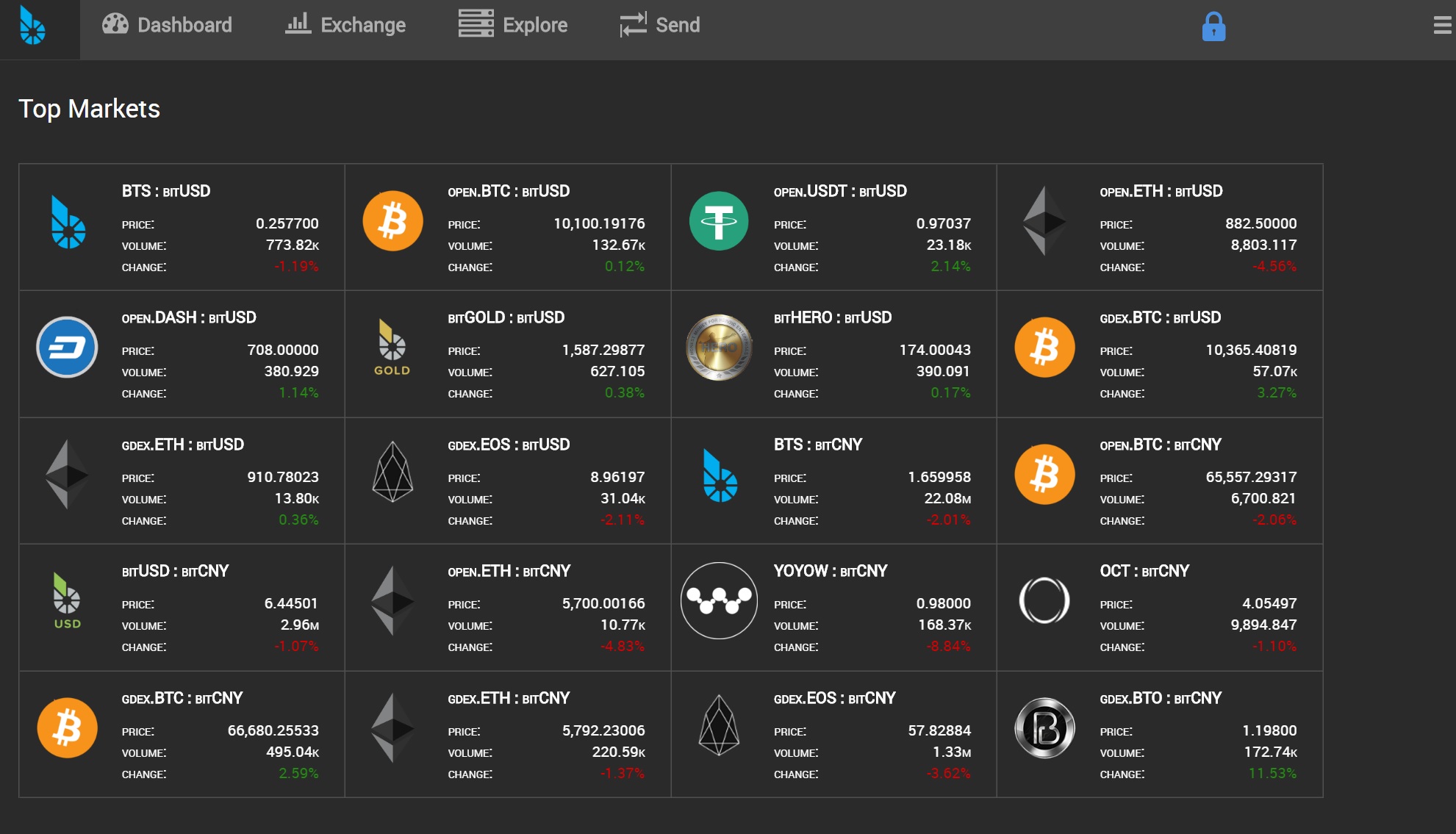Click the OCT ring icon

1044,600
